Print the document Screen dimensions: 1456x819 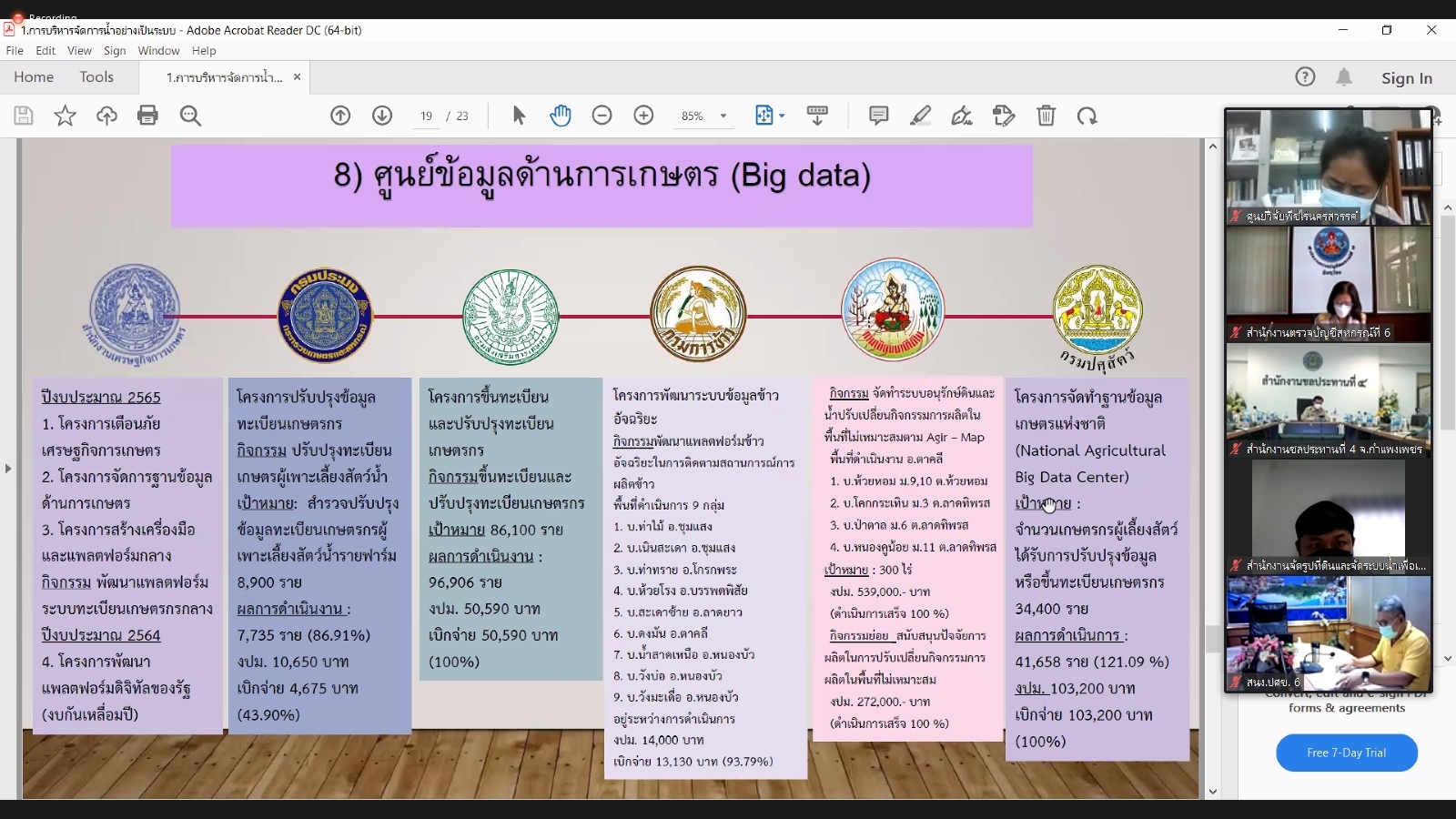(147, 116)
